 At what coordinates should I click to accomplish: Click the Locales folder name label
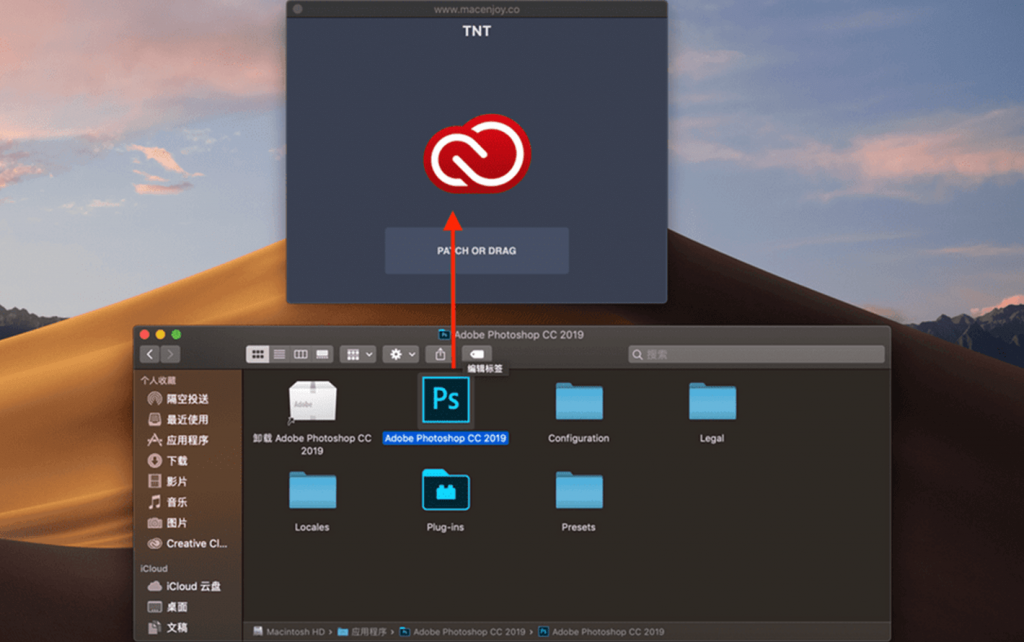coord(312,527)
